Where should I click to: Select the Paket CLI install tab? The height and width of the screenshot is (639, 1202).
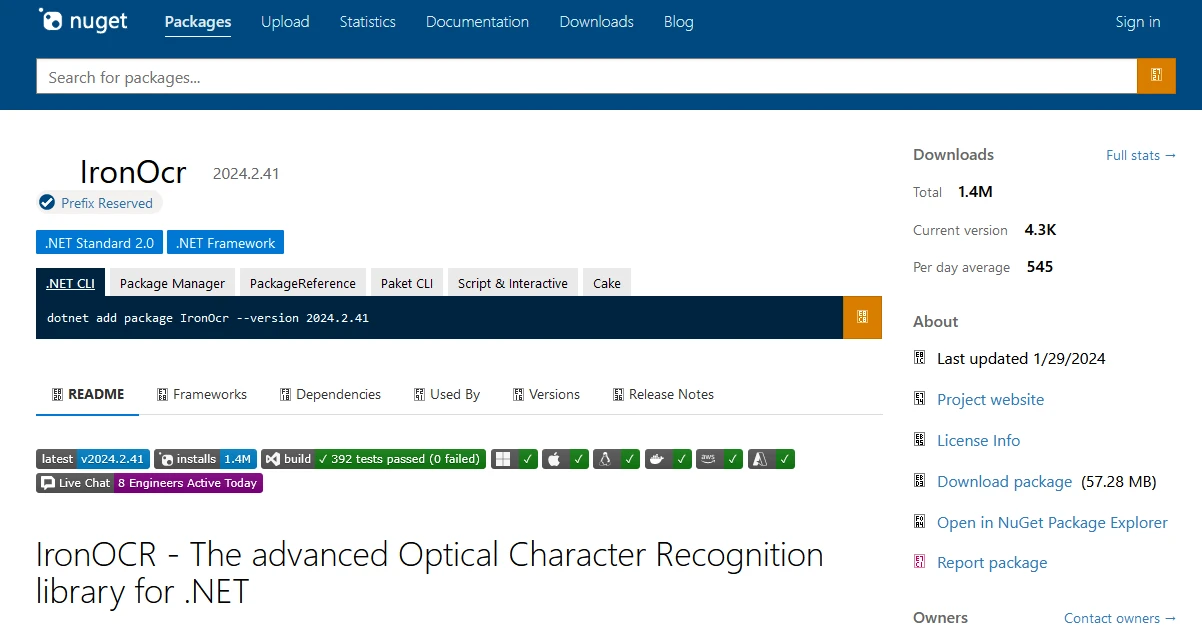(406, 283)
